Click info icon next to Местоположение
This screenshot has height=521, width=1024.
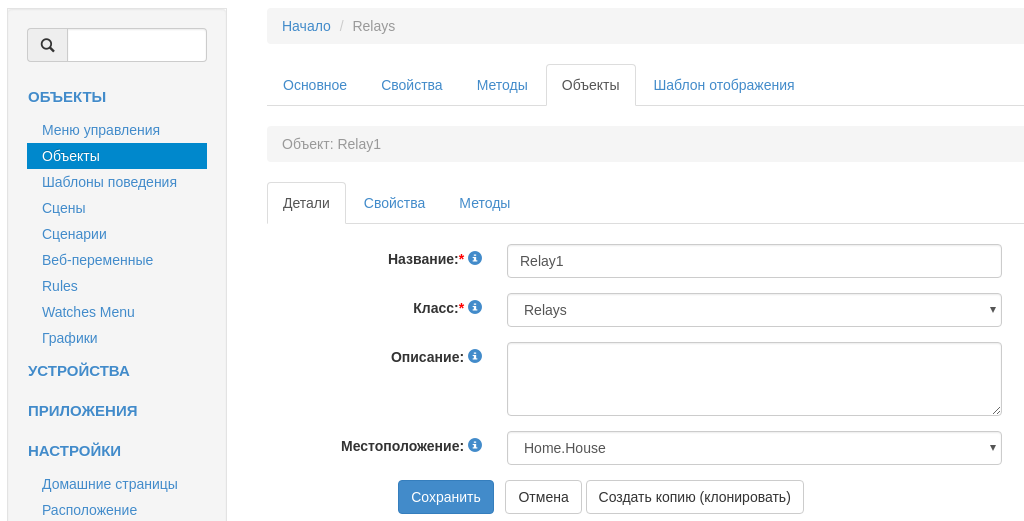pyautogui.click(x=475, y=445)
